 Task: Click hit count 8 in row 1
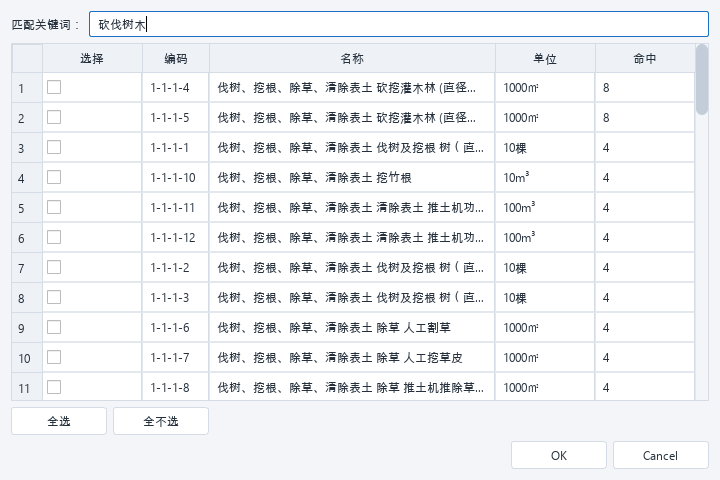click(645, 88)
